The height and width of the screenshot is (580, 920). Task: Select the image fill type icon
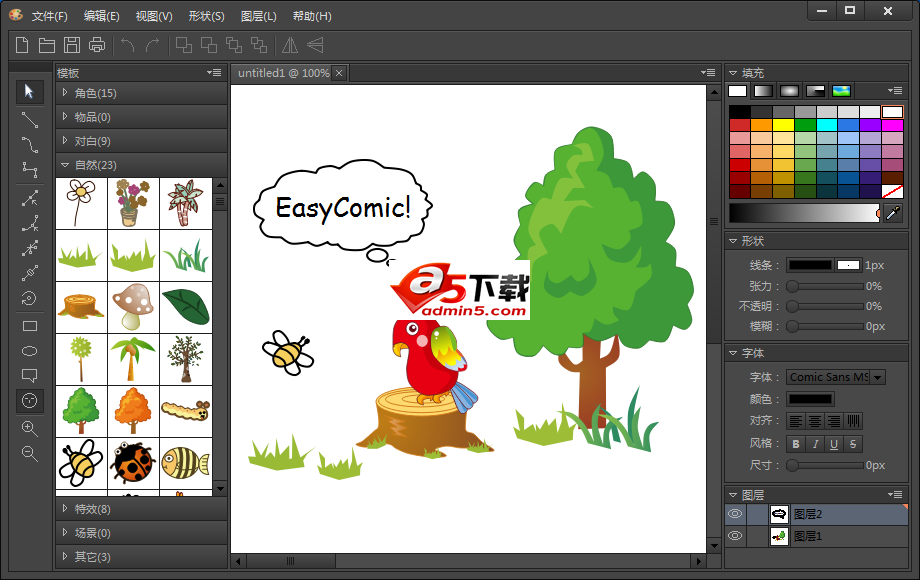[x=841, y=91]
